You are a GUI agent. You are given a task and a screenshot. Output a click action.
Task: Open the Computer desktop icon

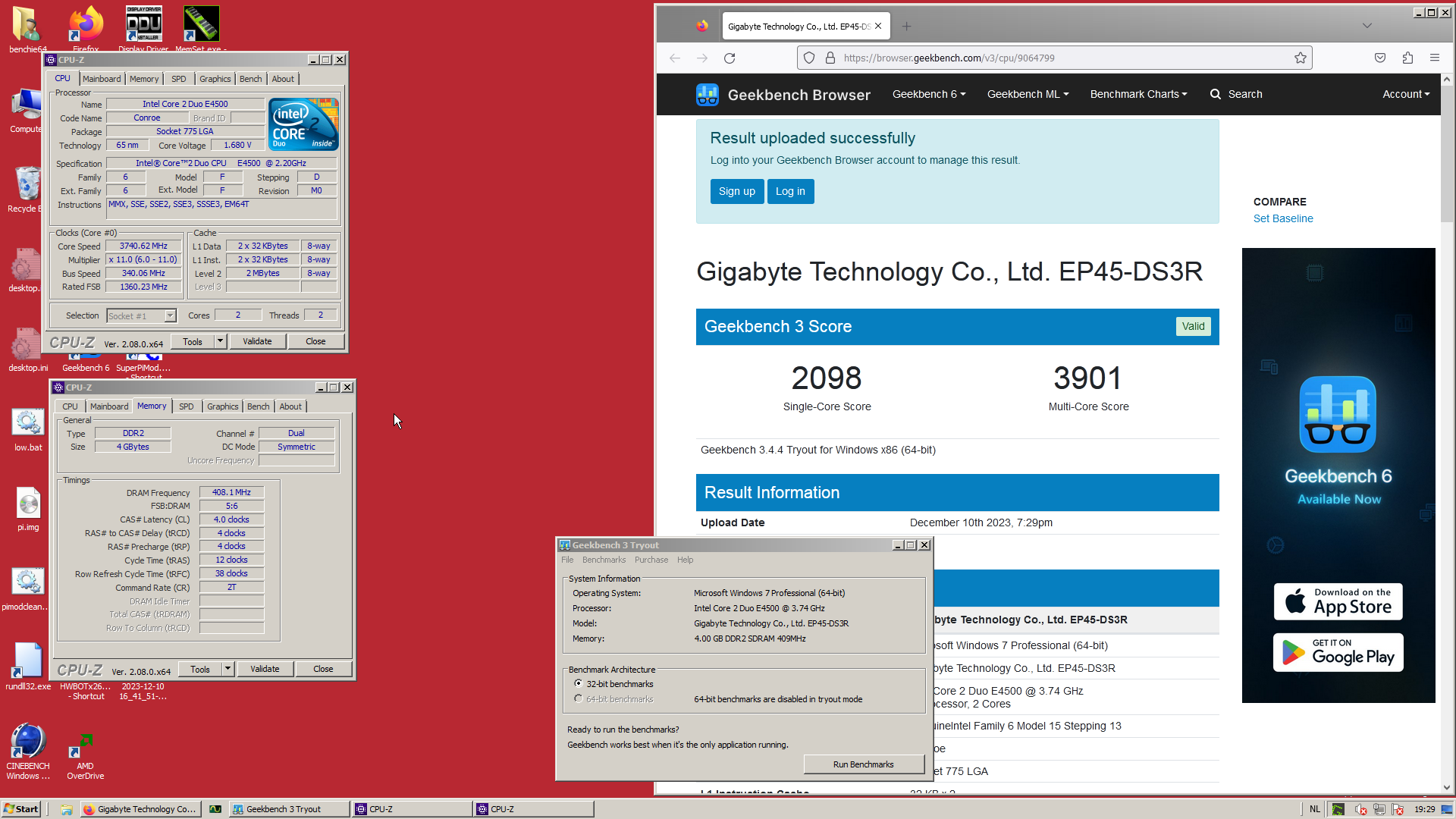(x=26, y=111)
